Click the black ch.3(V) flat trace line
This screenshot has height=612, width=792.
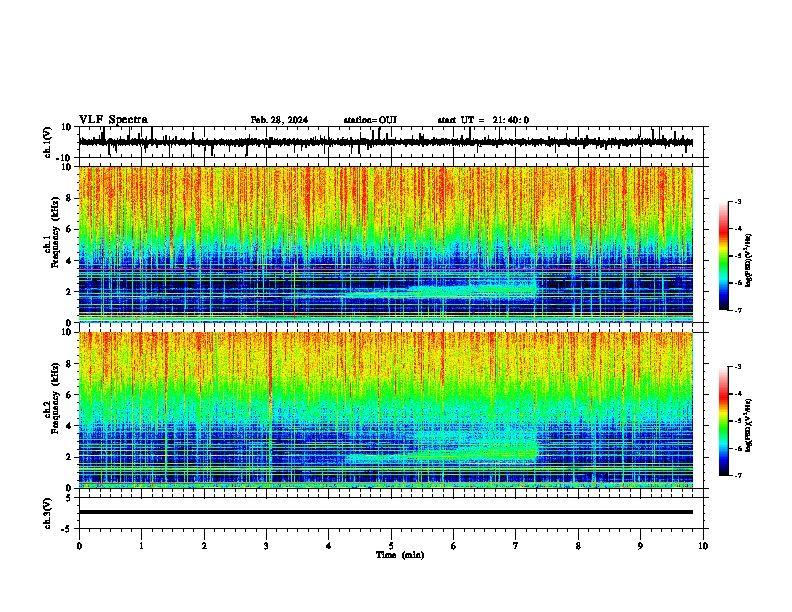pos(386,512)
